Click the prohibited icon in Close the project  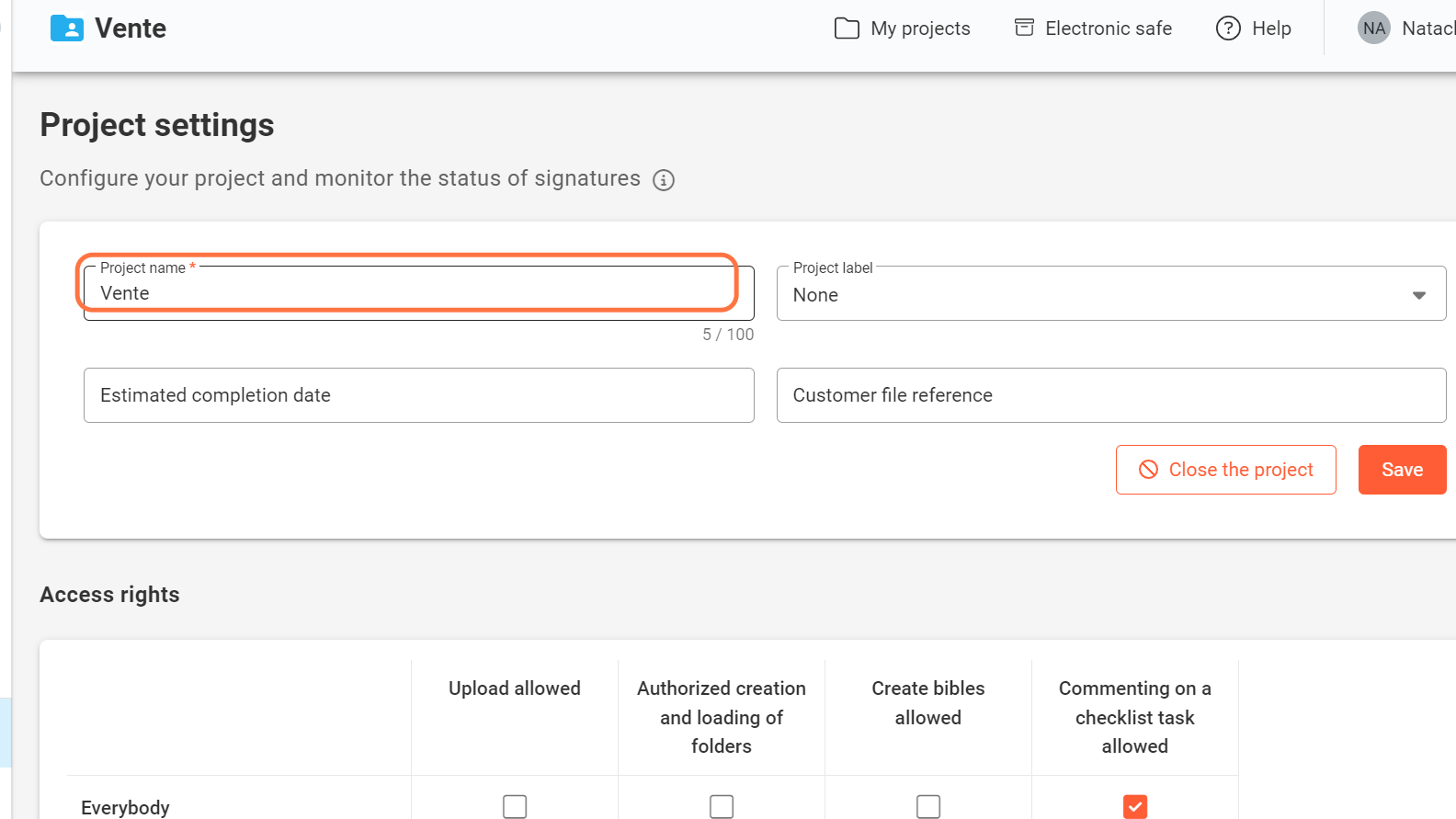[x=1148, y=470]
